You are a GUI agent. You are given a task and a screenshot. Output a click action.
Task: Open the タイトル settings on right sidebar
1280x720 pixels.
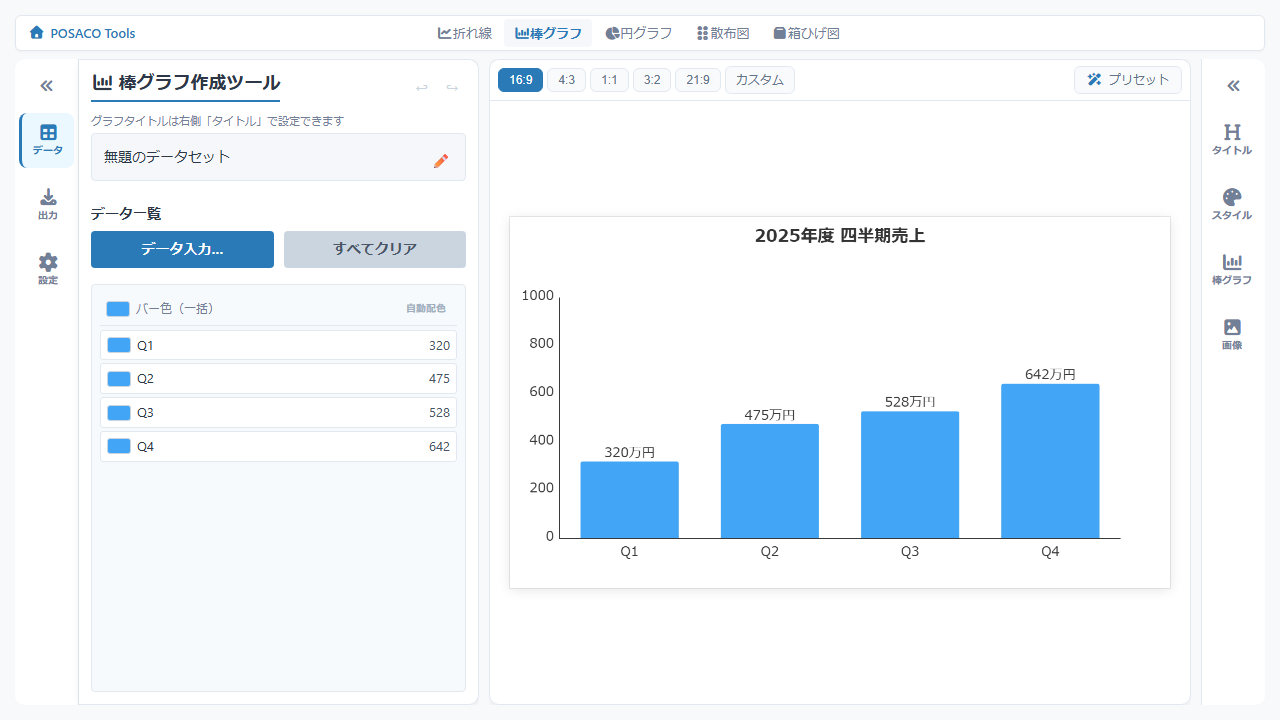point(1232,140)
